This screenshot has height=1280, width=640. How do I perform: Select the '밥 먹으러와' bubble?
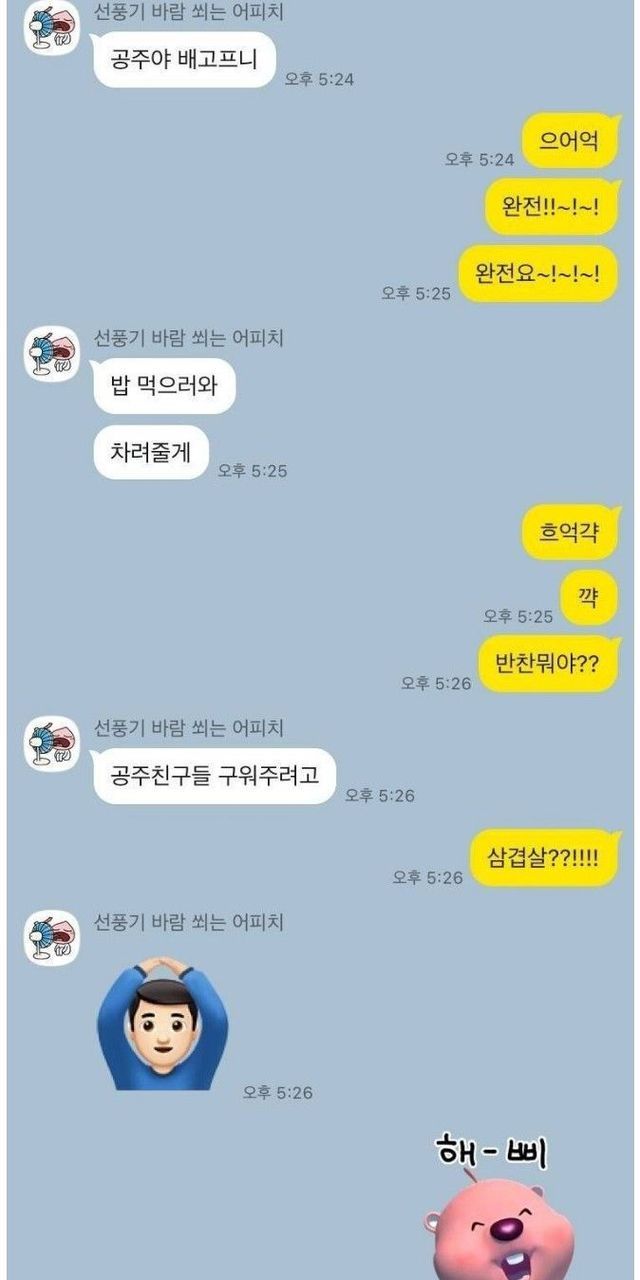click(x=164, y=385)
